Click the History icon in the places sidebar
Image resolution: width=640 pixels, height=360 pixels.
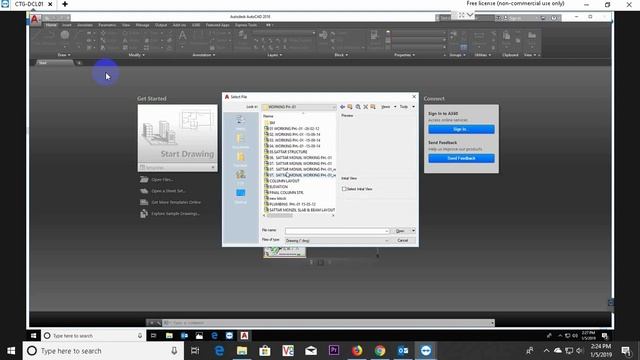point(240,122)
